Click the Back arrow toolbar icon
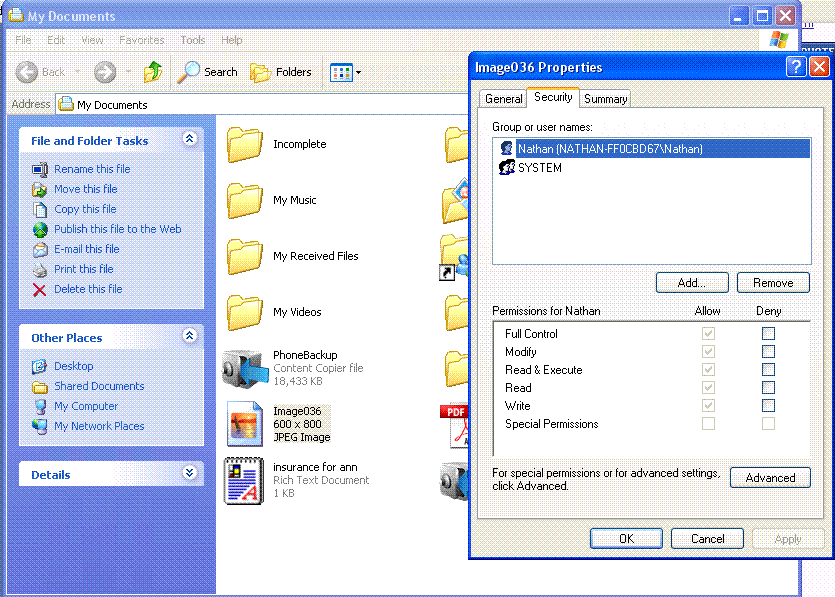835x597 pixels. coord(27,72)
